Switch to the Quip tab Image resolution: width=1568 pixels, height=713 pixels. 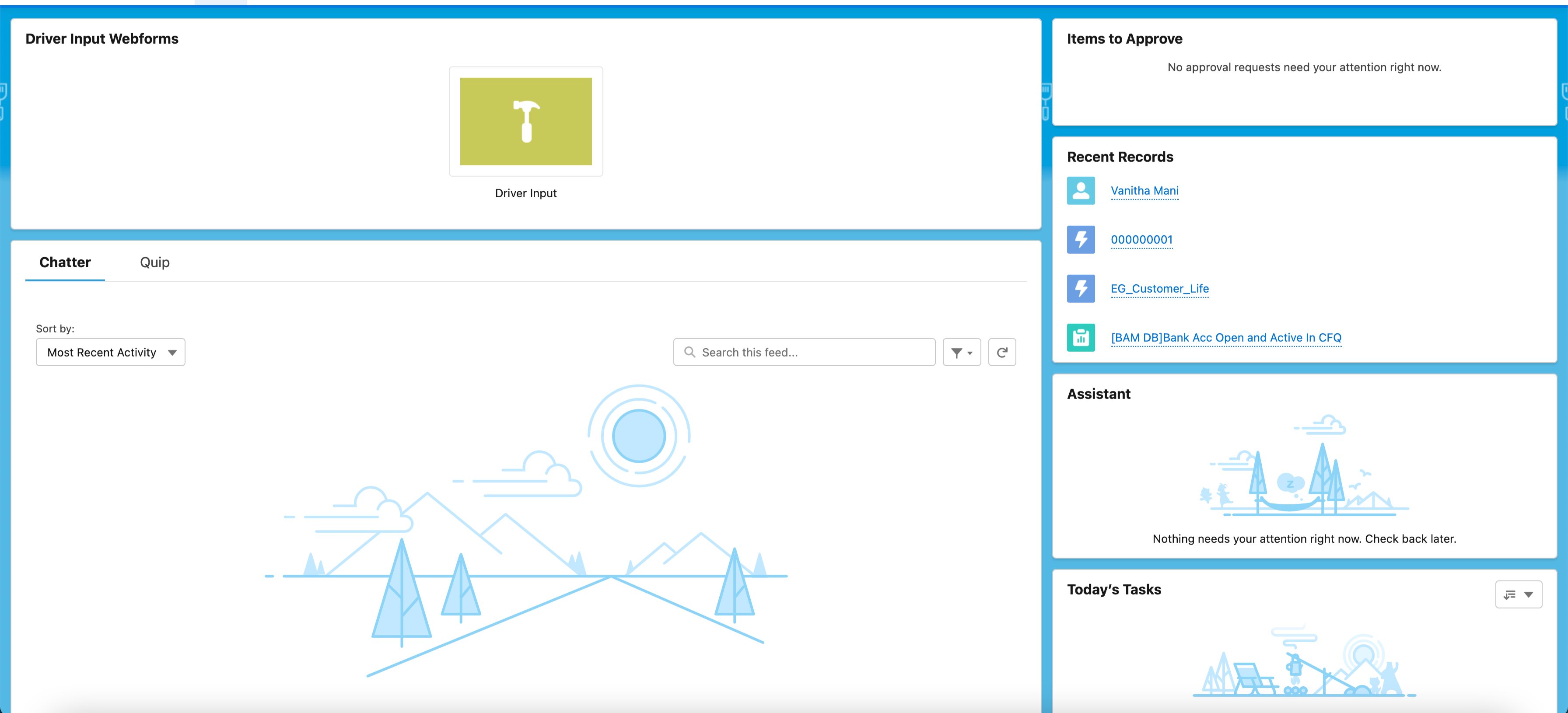(154, 262)
